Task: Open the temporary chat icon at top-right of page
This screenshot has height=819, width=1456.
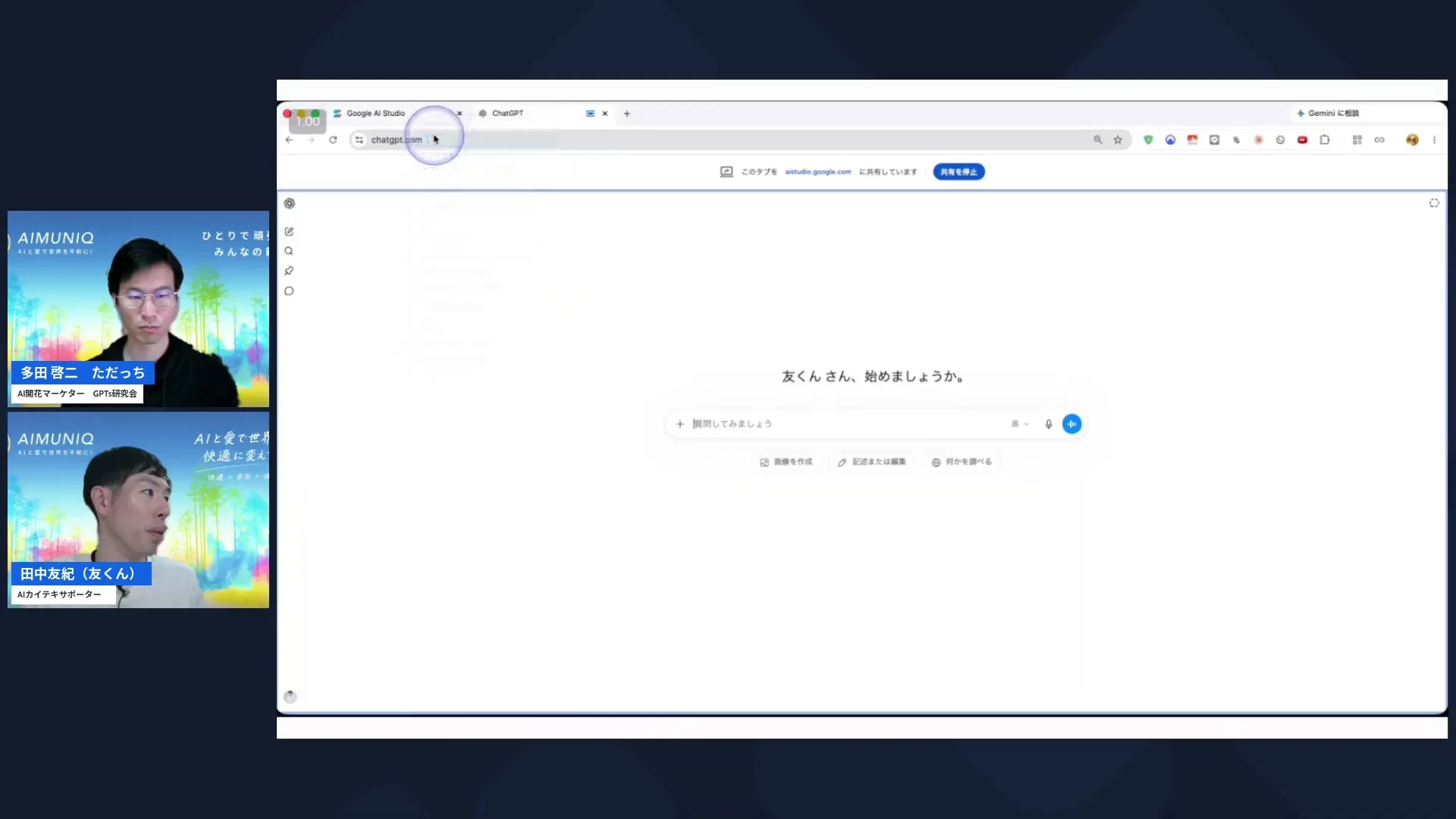Action: click(x=1434, y=203)
